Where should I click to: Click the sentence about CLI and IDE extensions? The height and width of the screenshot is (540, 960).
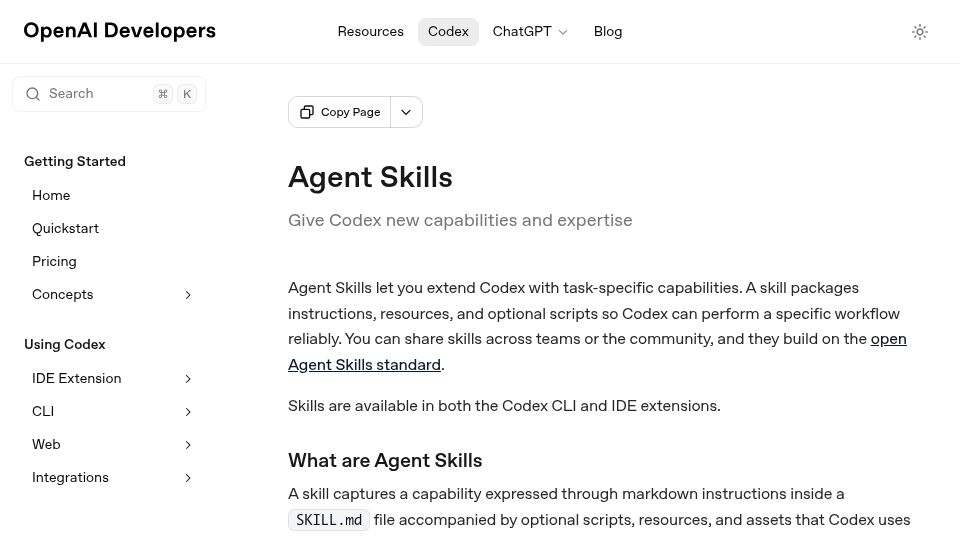(x=504, y=406)
